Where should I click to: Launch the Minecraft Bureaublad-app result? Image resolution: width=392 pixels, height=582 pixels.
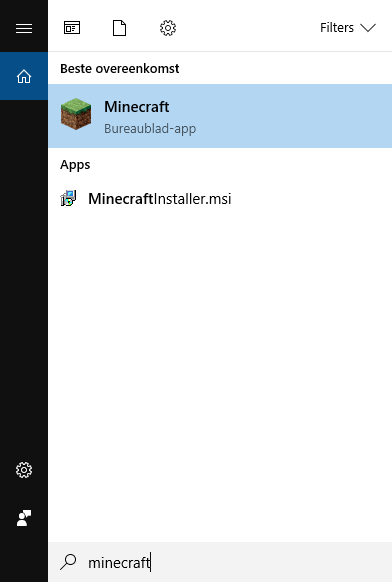(220, 116)
